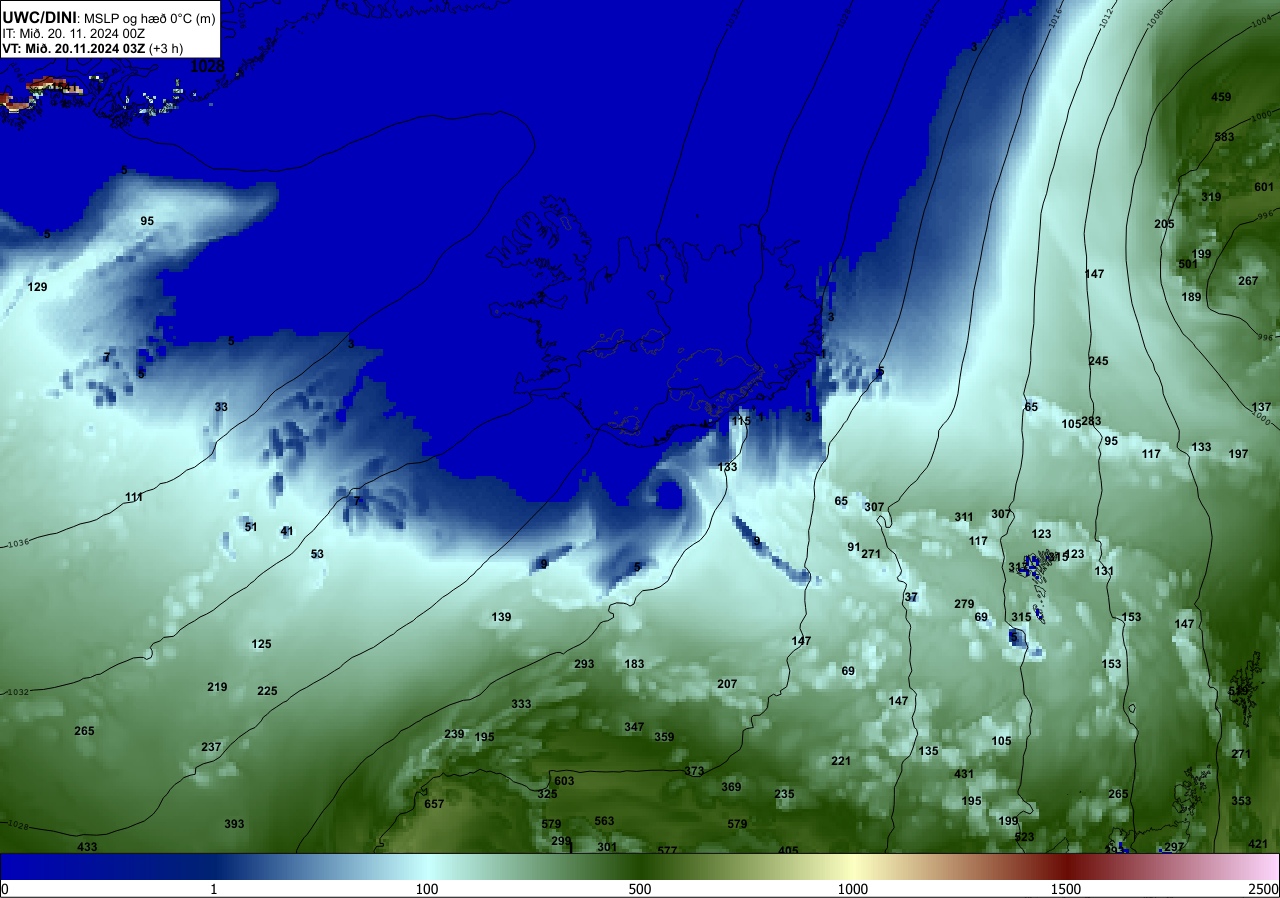Image resolution: width=1280 pixels, height=898 pixels.
Task: Click the UWC/DINI title text
Action: click(x=39, y=17)
